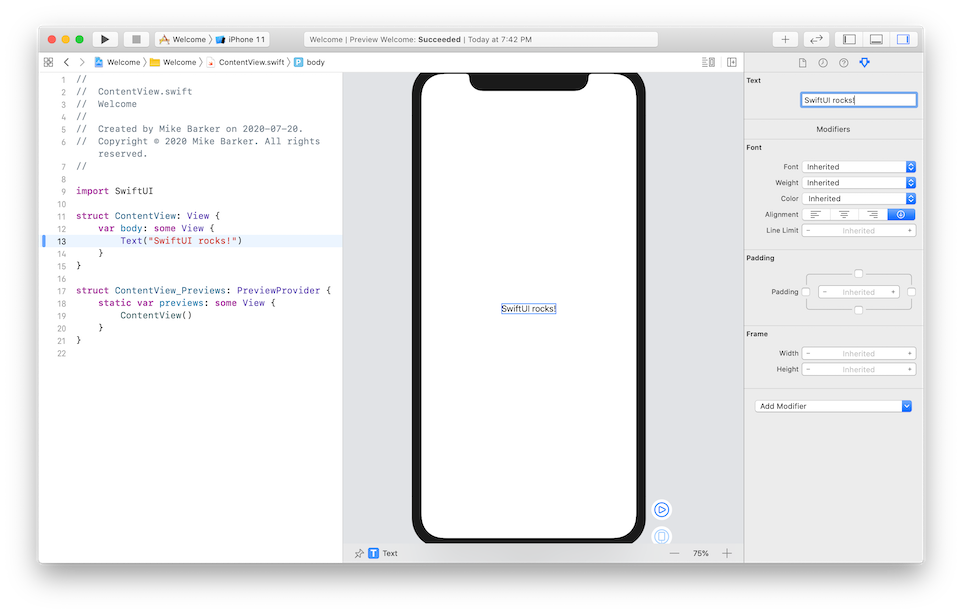Add editor on right
This screenshot has height=614, width=962.
point(732,62)
